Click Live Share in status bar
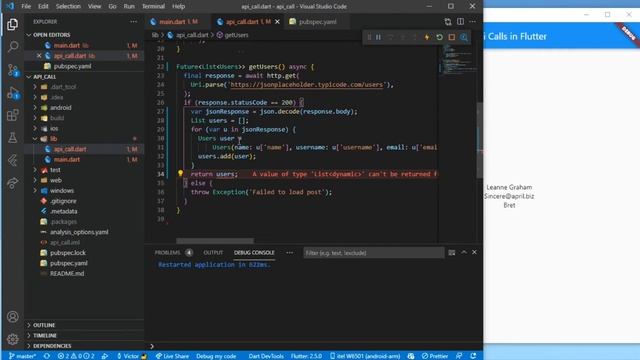Viewport: 640px width, 360px height. (x=172, y=356)
